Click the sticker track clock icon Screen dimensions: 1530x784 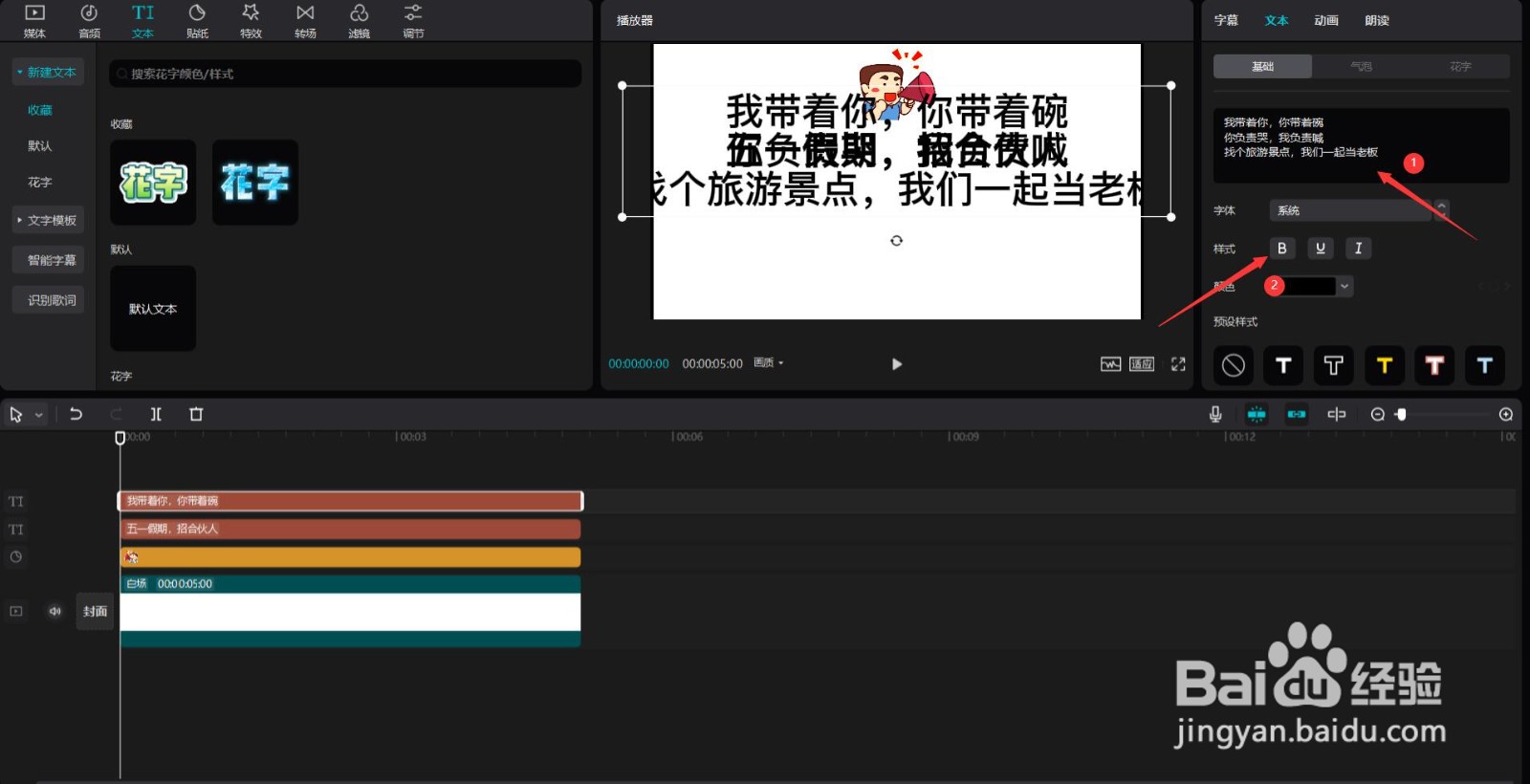coord(16,556)
